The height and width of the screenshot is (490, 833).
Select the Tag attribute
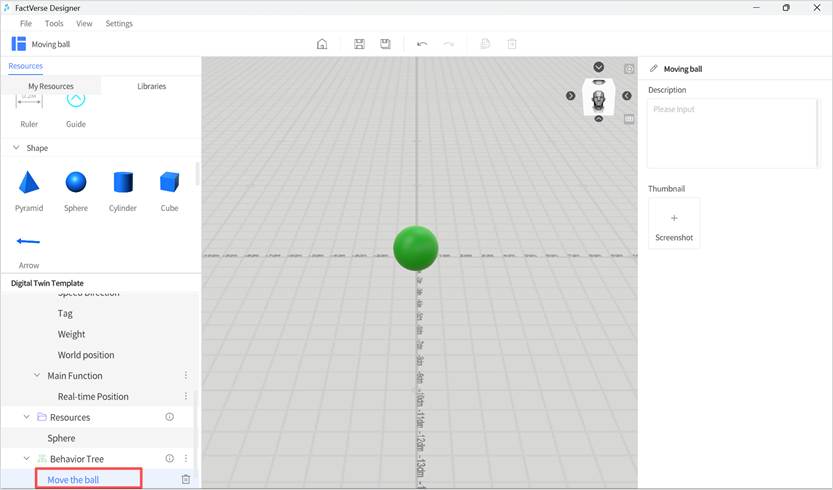65,314
